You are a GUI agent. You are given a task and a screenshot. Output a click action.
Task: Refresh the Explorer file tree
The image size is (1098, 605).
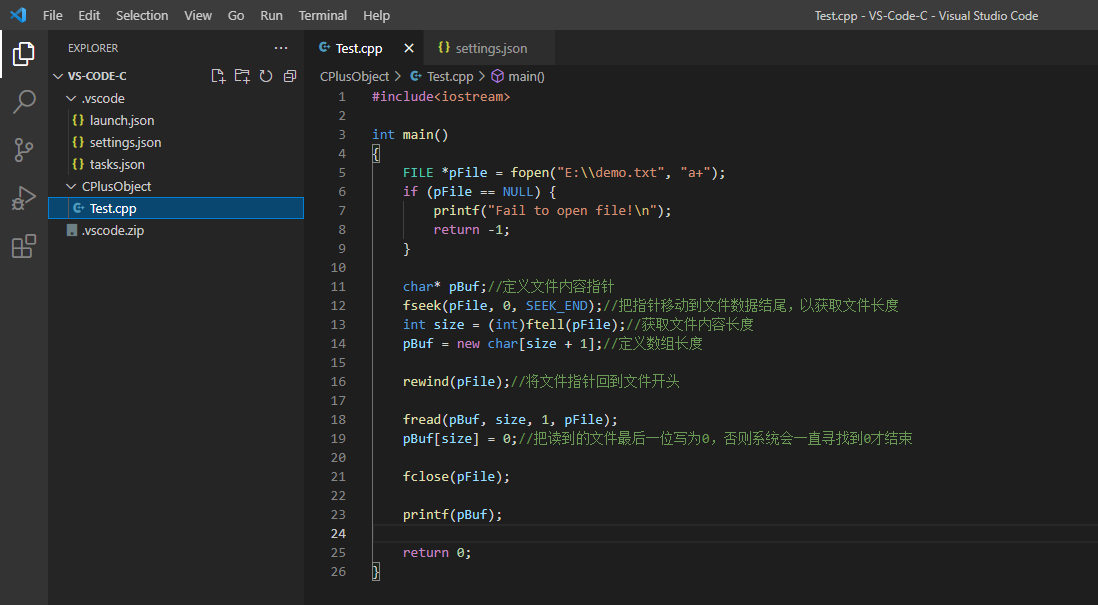(x=266, y=76)
